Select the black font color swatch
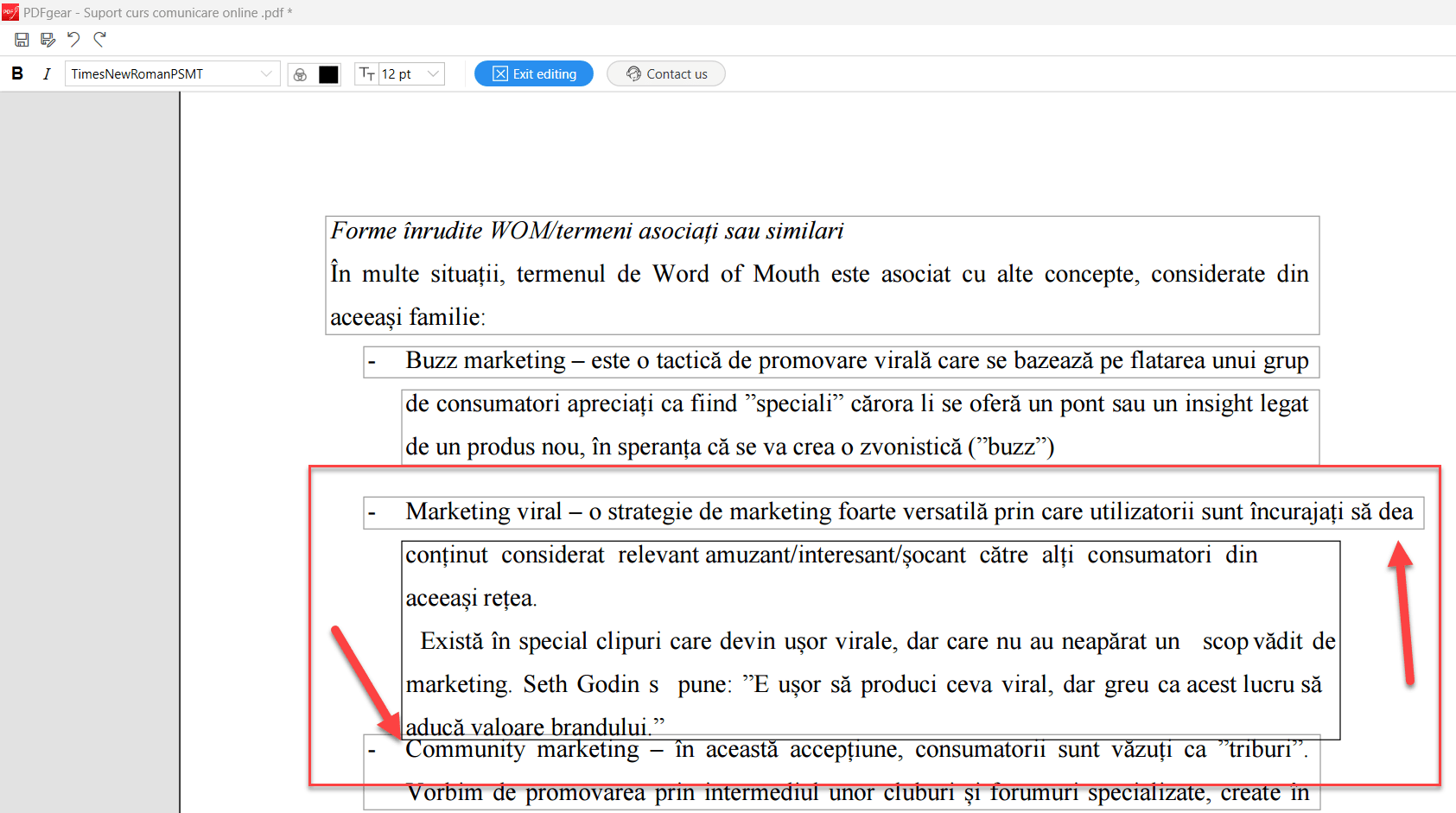Viewport: 1456px width, 813px height. coord(327,74)
